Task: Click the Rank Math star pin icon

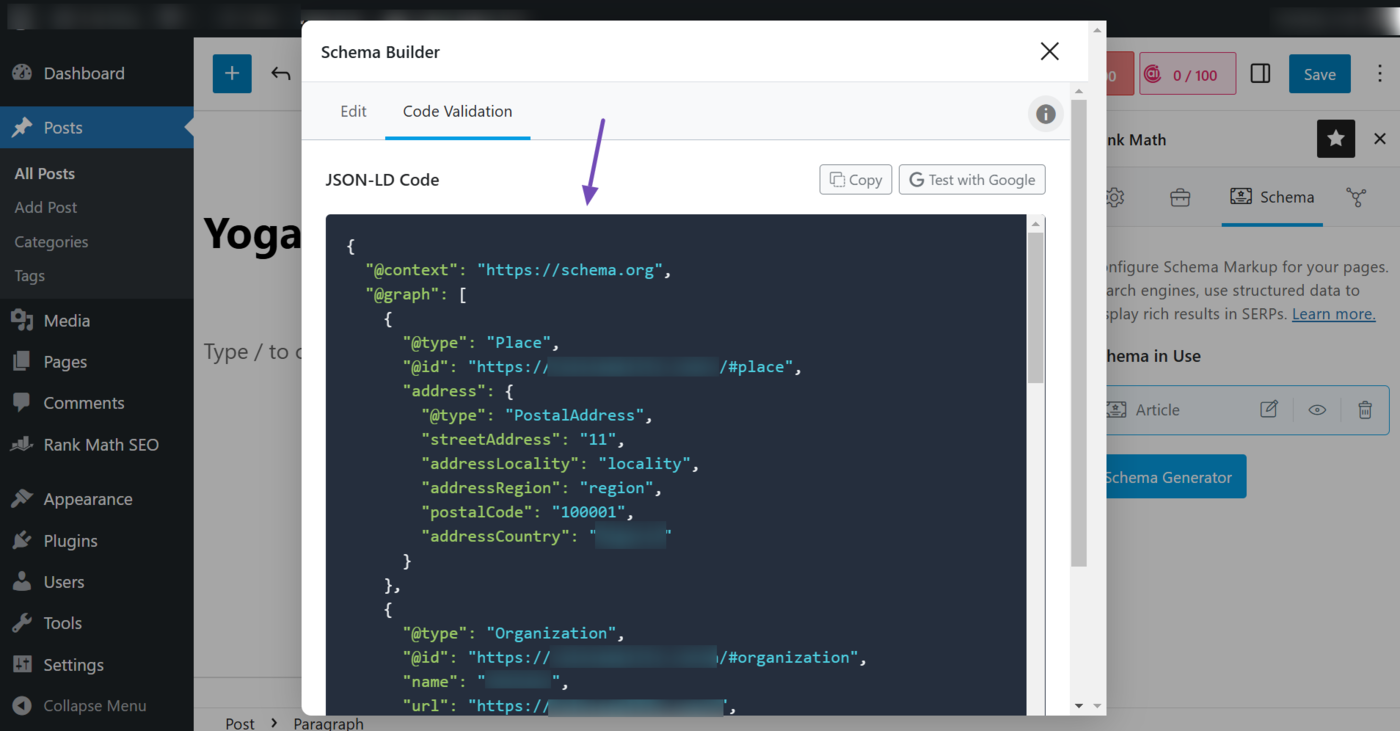Action: coord(1335,140)
